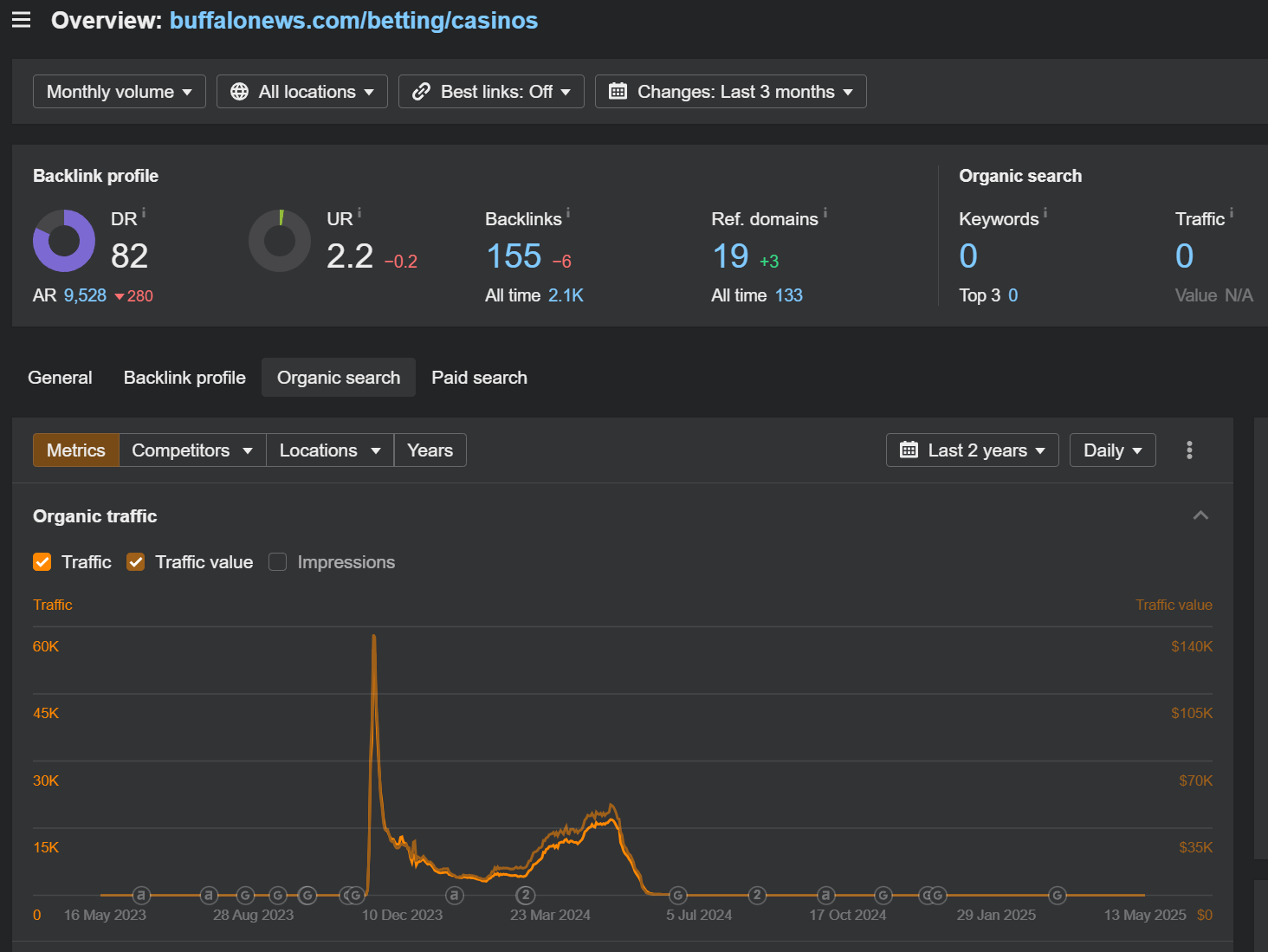Click the info icon beside Traffic heading

click(x=1232, y=212)
